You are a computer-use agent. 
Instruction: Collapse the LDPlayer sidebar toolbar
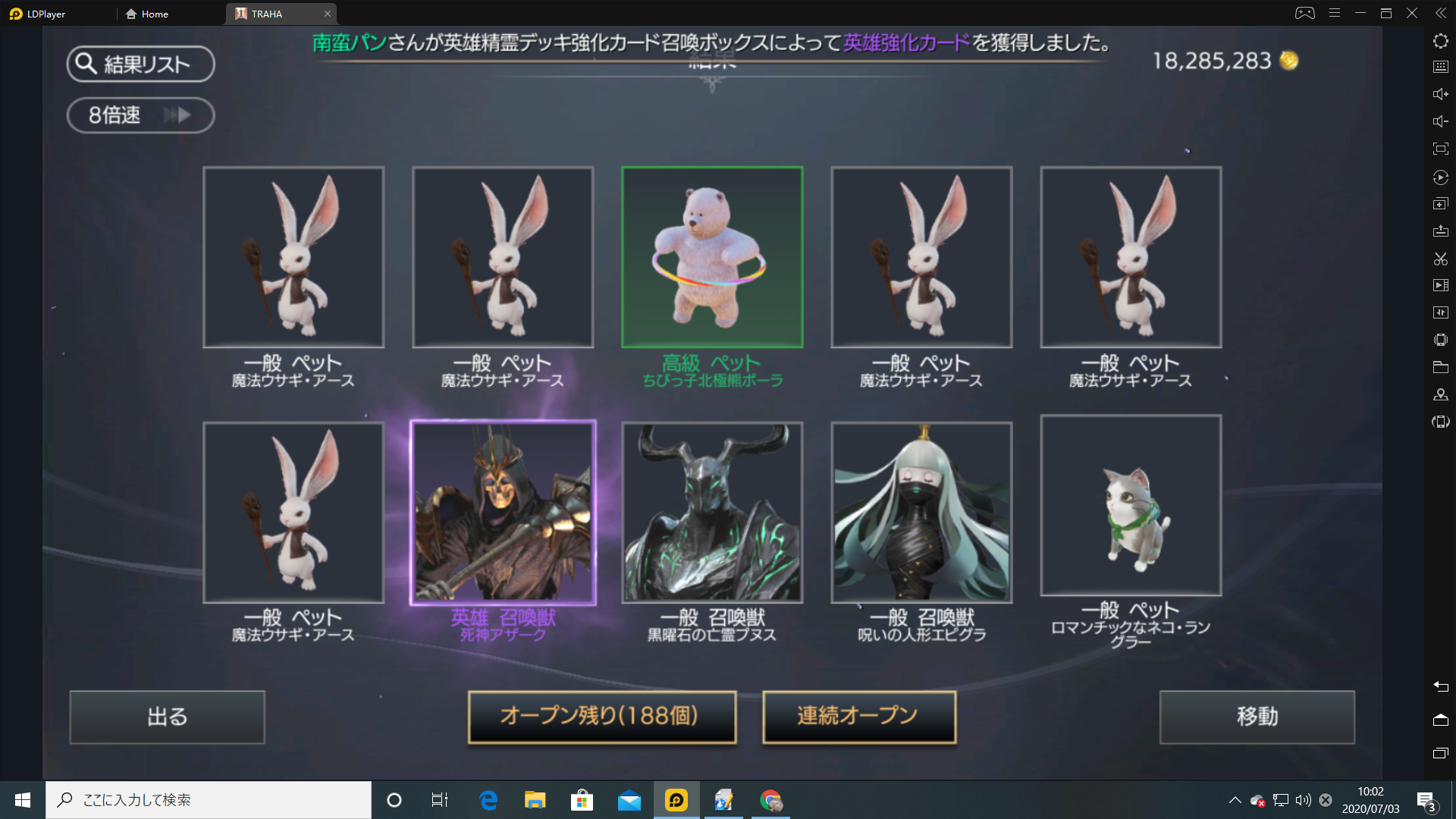1440,13
